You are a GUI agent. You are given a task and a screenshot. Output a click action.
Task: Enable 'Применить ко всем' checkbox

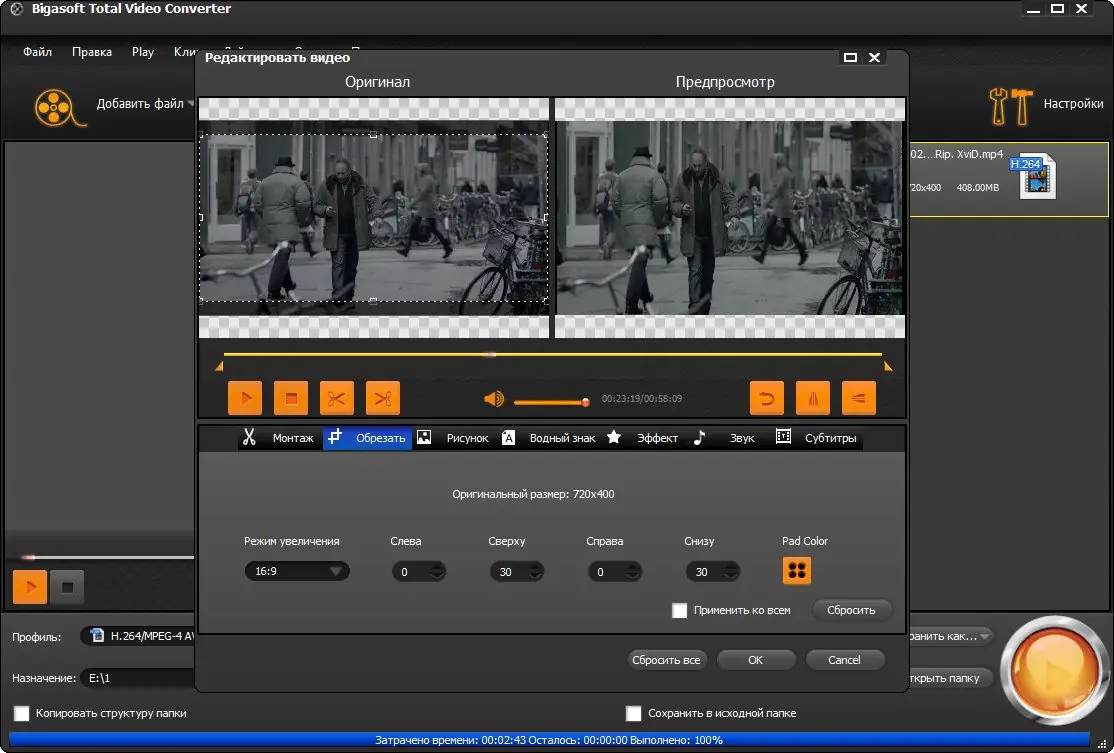tap(680, 610)
